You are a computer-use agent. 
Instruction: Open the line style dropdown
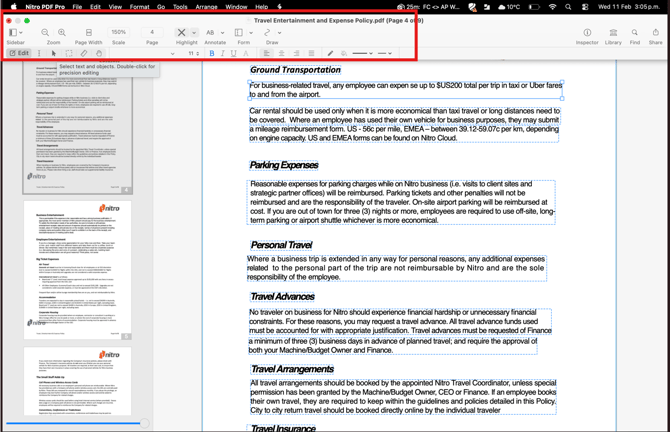pyautogui.click(x=385, y=53)
